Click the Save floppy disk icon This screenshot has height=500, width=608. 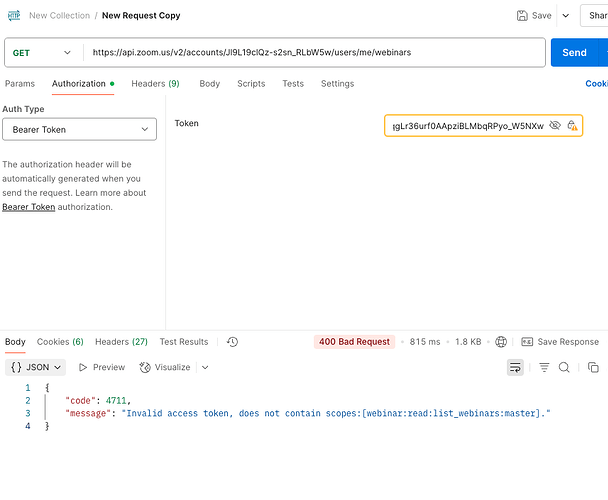522,16
